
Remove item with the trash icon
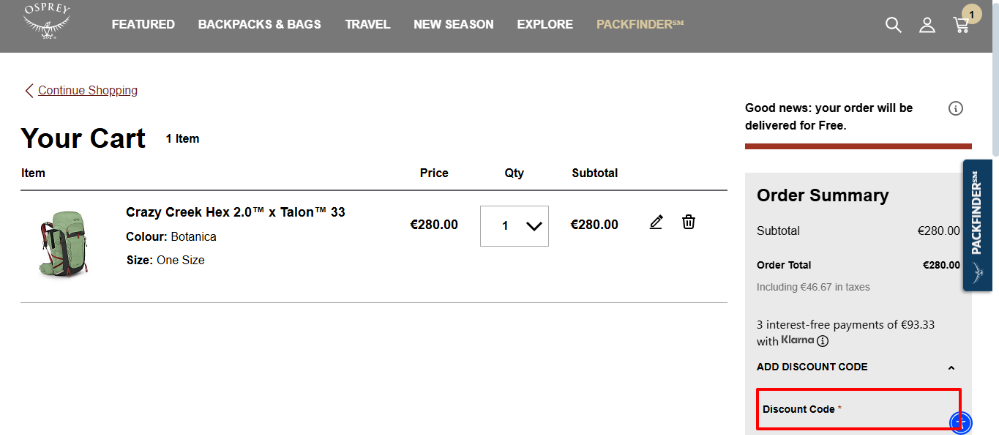coord(688,222)
